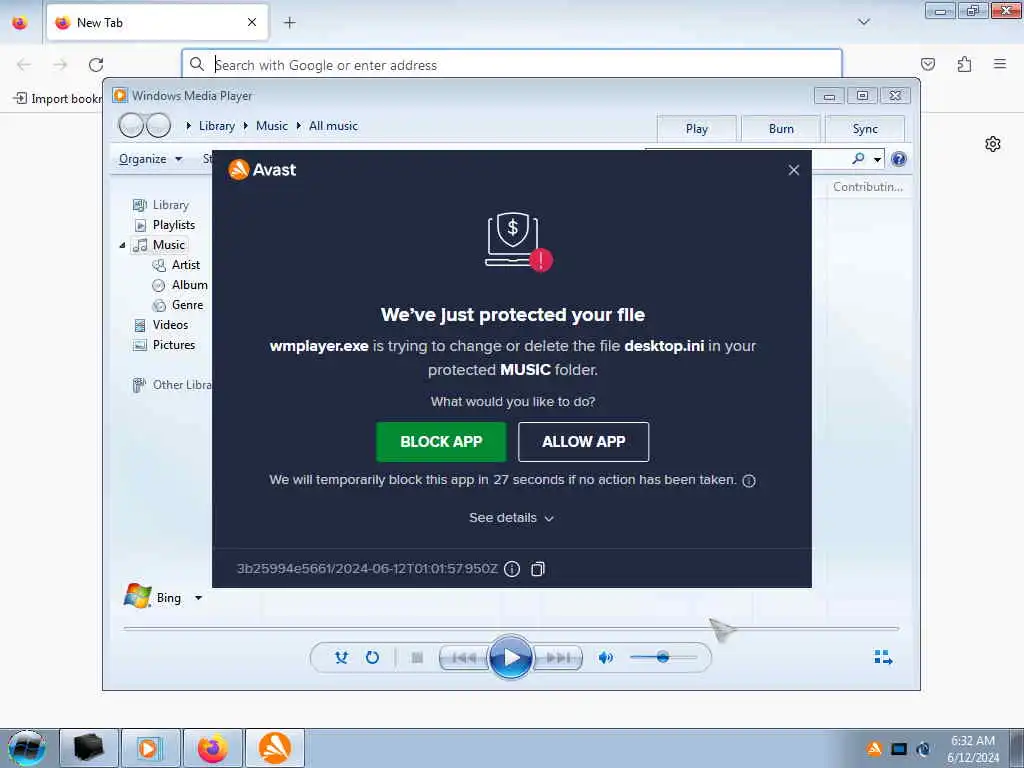The width and height of the screenshot is (1024, 768).
Task: Close the New Tab tab
Action: coord(251,22)
